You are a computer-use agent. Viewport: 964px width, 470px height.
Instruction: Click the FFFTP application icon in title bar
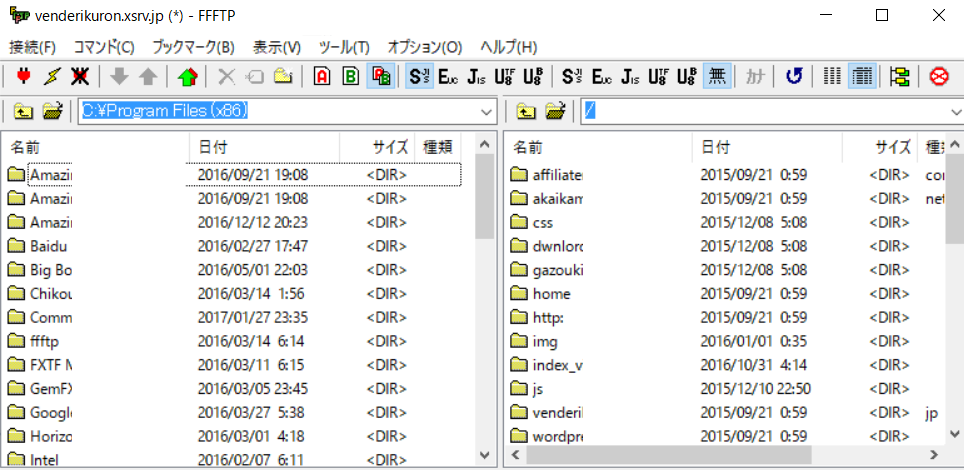point(19,15)
